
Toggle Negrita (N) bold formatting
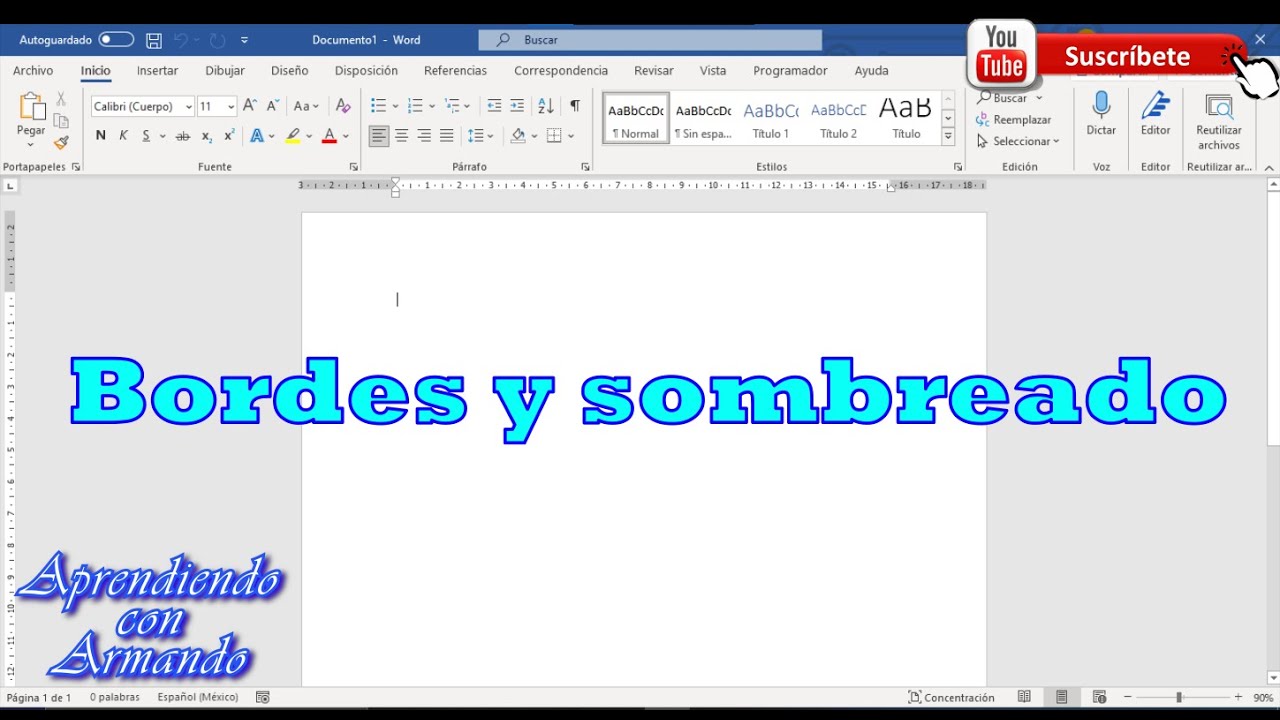[x=100, y=136]
